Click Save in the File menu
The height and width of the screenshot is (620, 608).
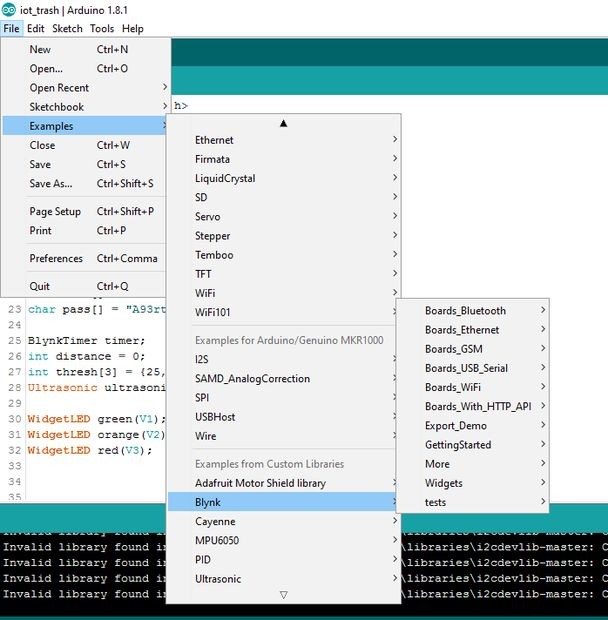(85, 164)
